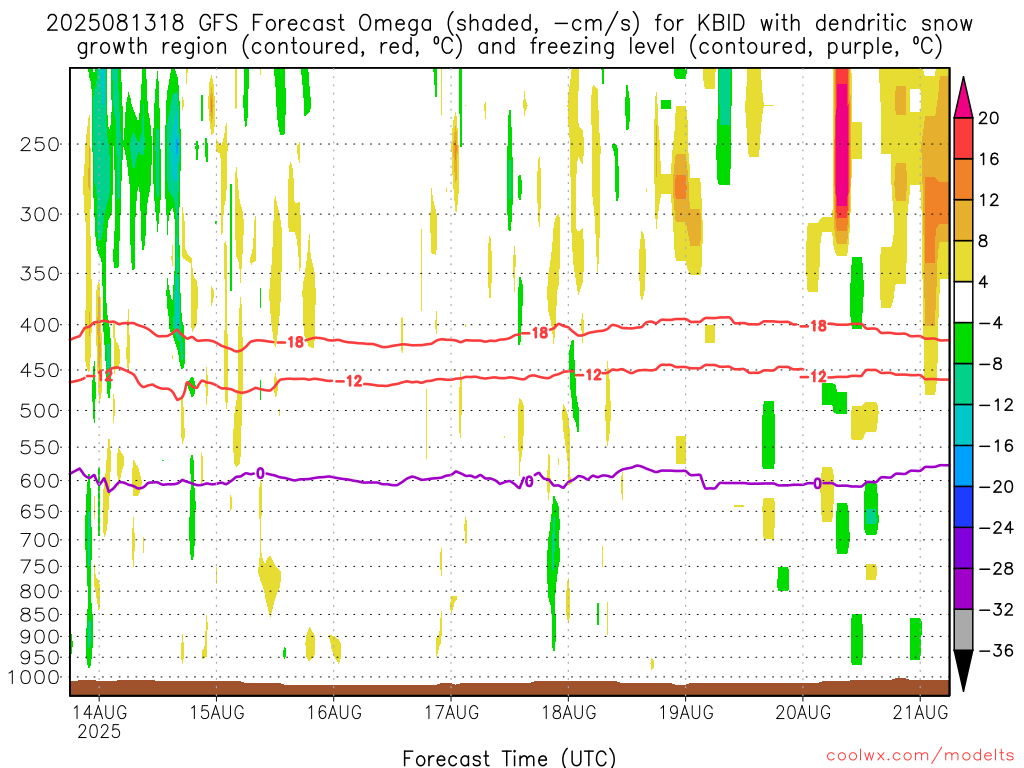
Task: Click the 18AUG date label
Action: (569, 712)
